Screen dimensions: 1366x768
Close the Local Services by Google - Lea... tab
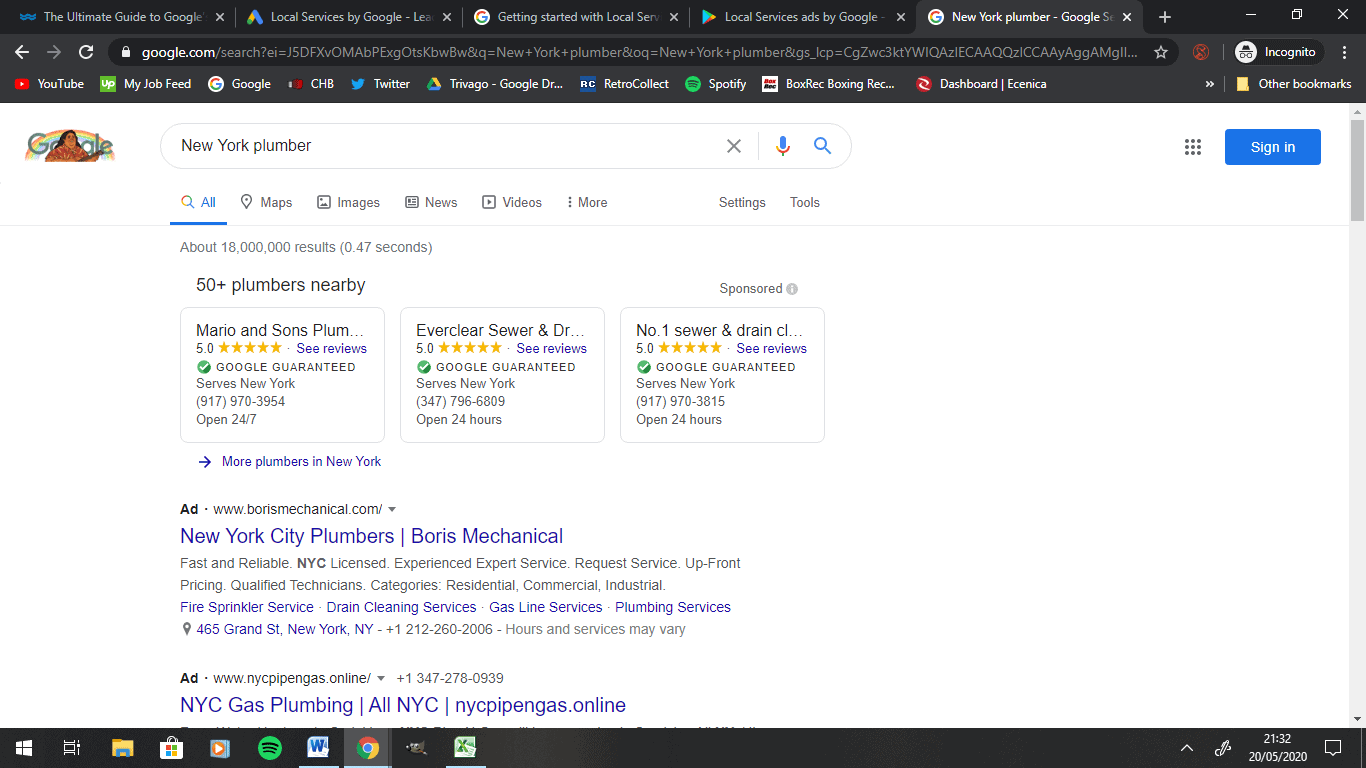tap(446, 17)
